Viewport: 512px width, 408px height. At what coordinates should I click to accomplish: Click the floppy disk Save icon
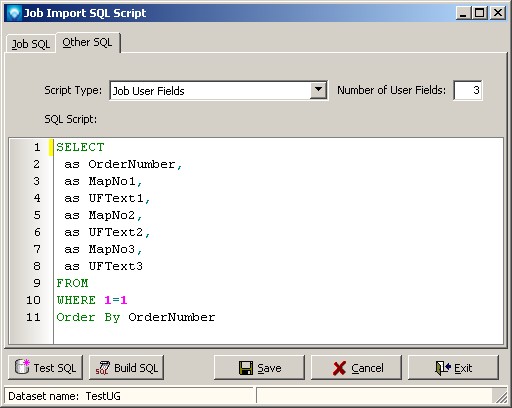pos(246,368)
